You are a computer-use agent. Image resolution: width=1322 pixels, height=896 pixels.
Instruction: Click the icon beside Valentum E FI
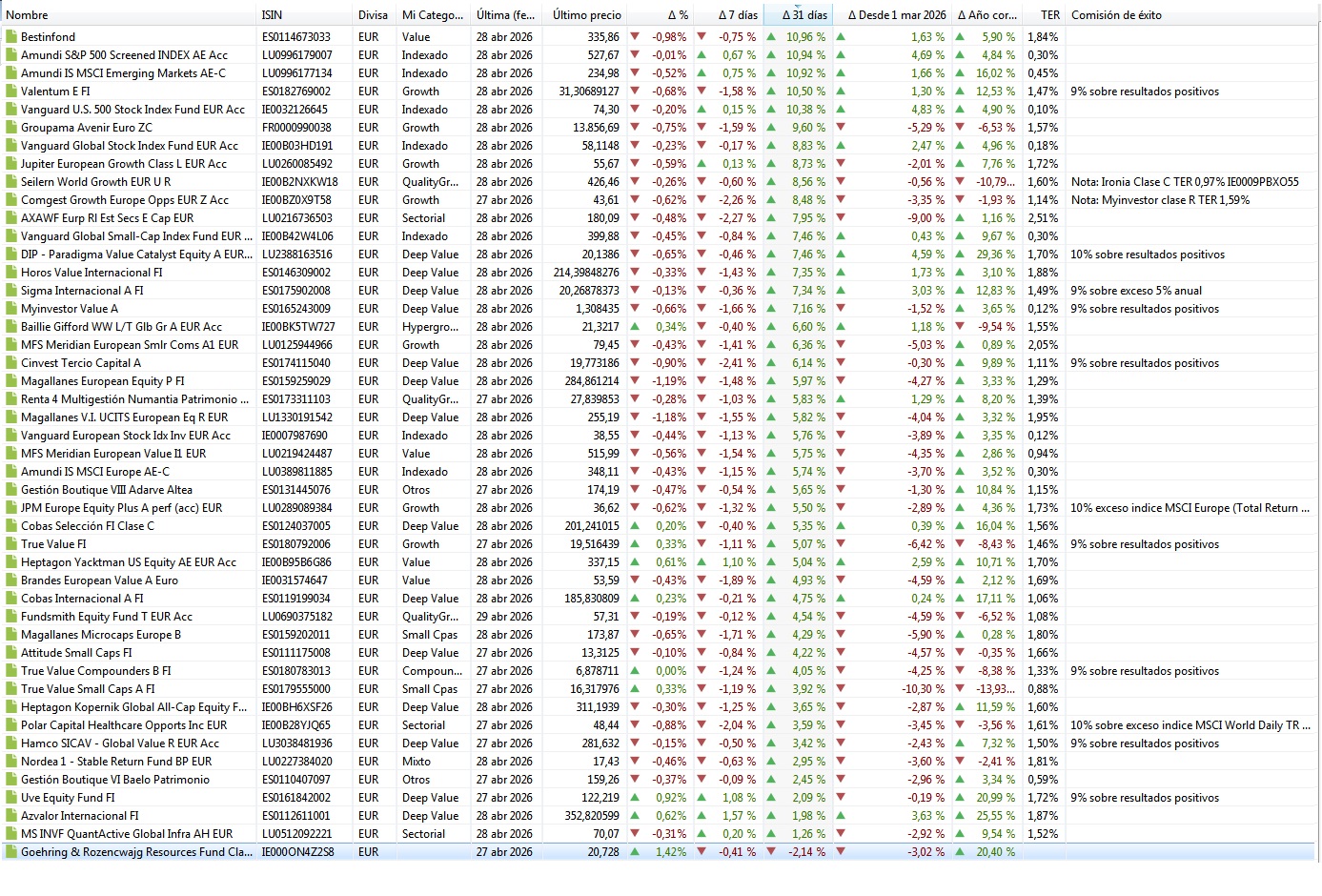11,92
